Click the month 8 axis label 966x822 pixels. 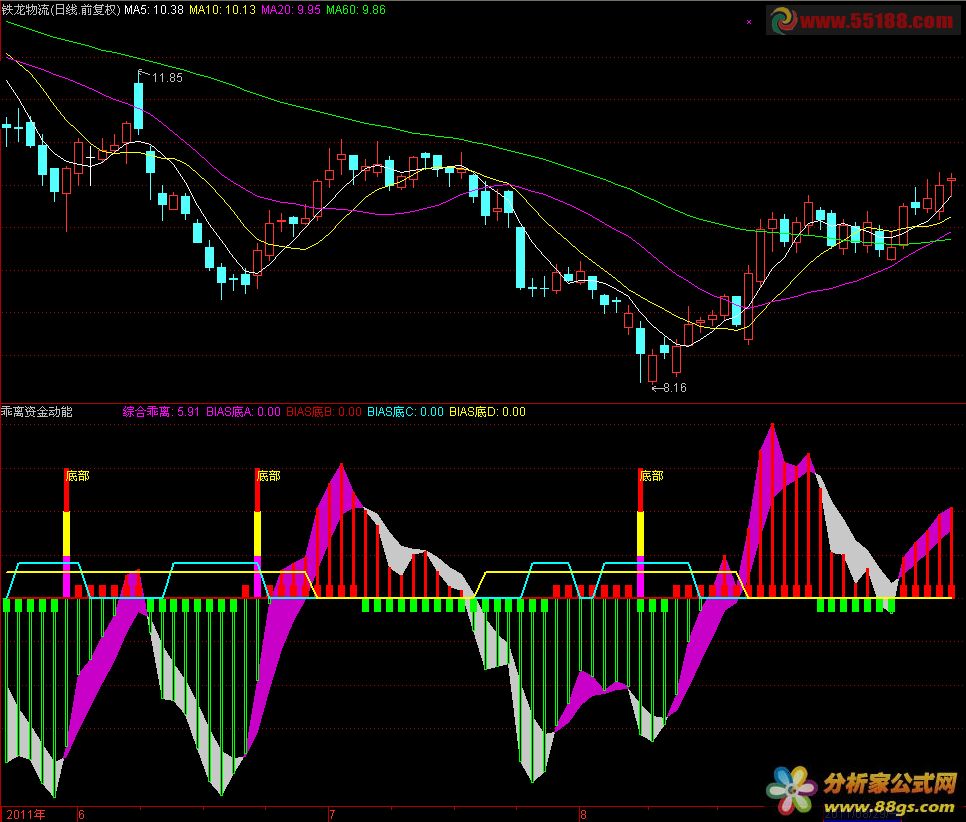583,815
